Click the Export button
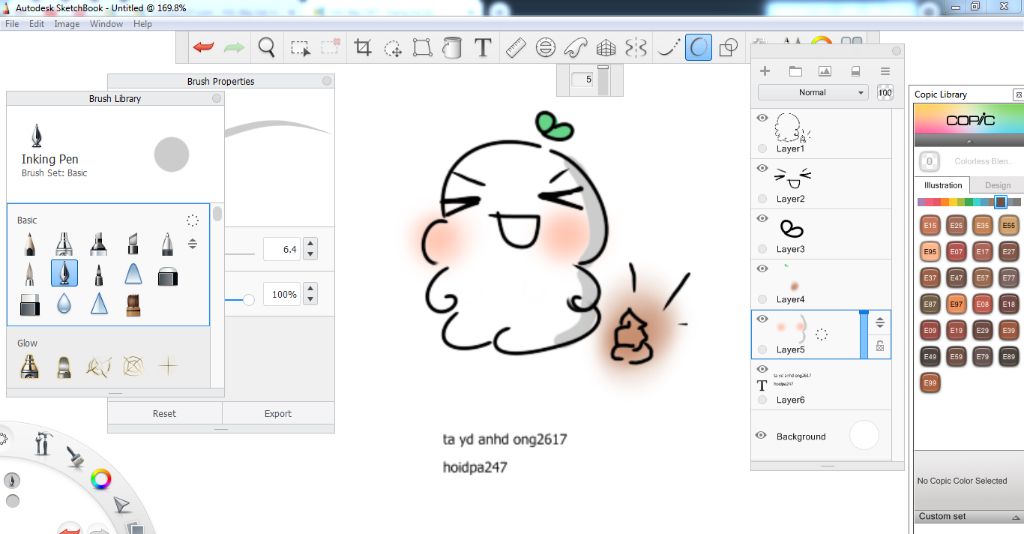Image resolution: width=1024 pixels, height=534 pixels. point(278,413)
